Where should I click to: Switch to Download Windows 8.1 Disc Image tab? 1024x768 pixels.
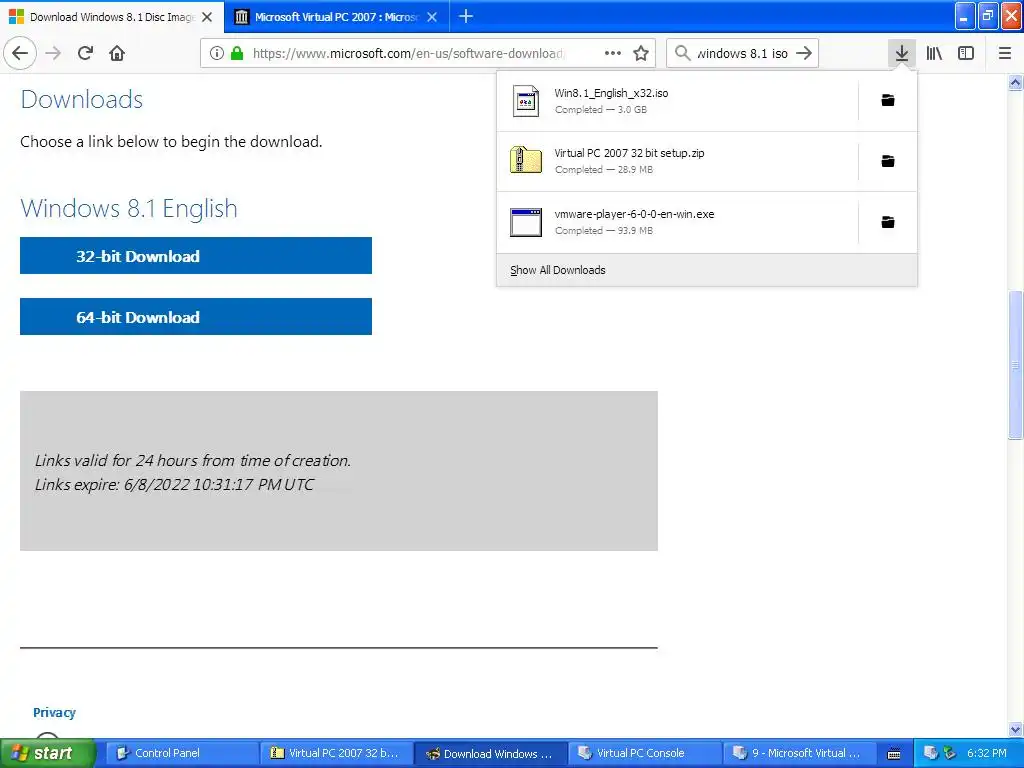click(x=112, y=17)
